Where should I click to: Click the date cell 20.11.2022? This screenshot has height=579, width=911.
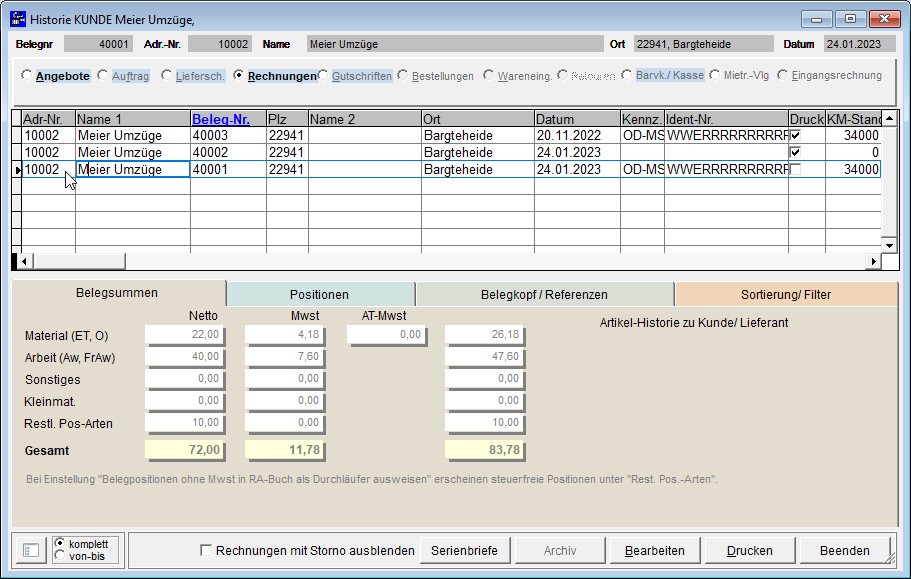click(578, 135)
